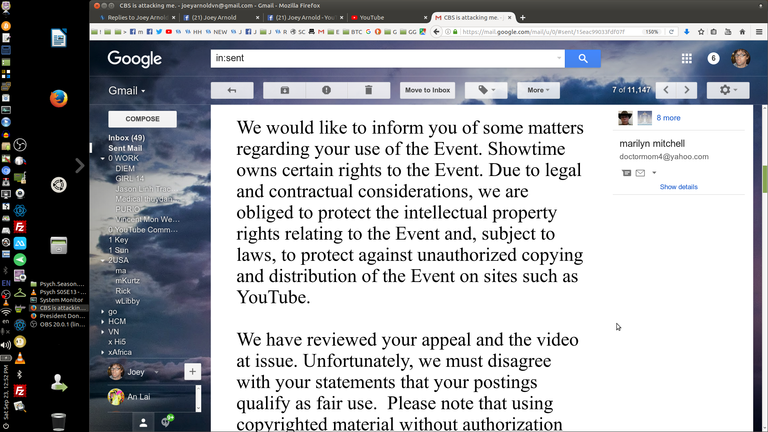Open the desktop Trash icon
768x432 pixels.
(58, 421)
